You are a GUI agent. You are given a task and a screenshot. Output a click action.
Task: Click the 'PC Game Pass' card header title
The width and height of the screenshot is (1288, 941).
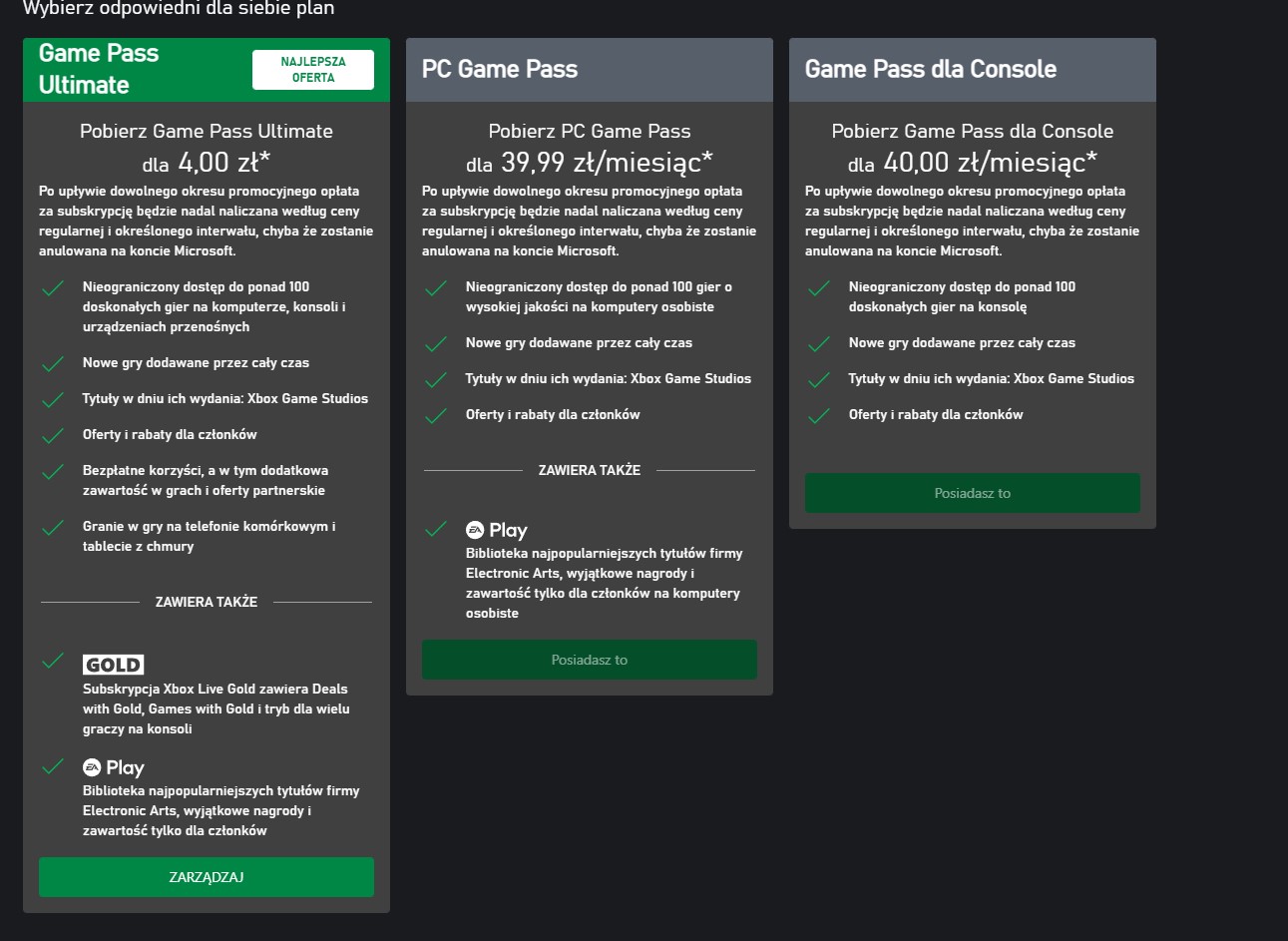[500, 69]
